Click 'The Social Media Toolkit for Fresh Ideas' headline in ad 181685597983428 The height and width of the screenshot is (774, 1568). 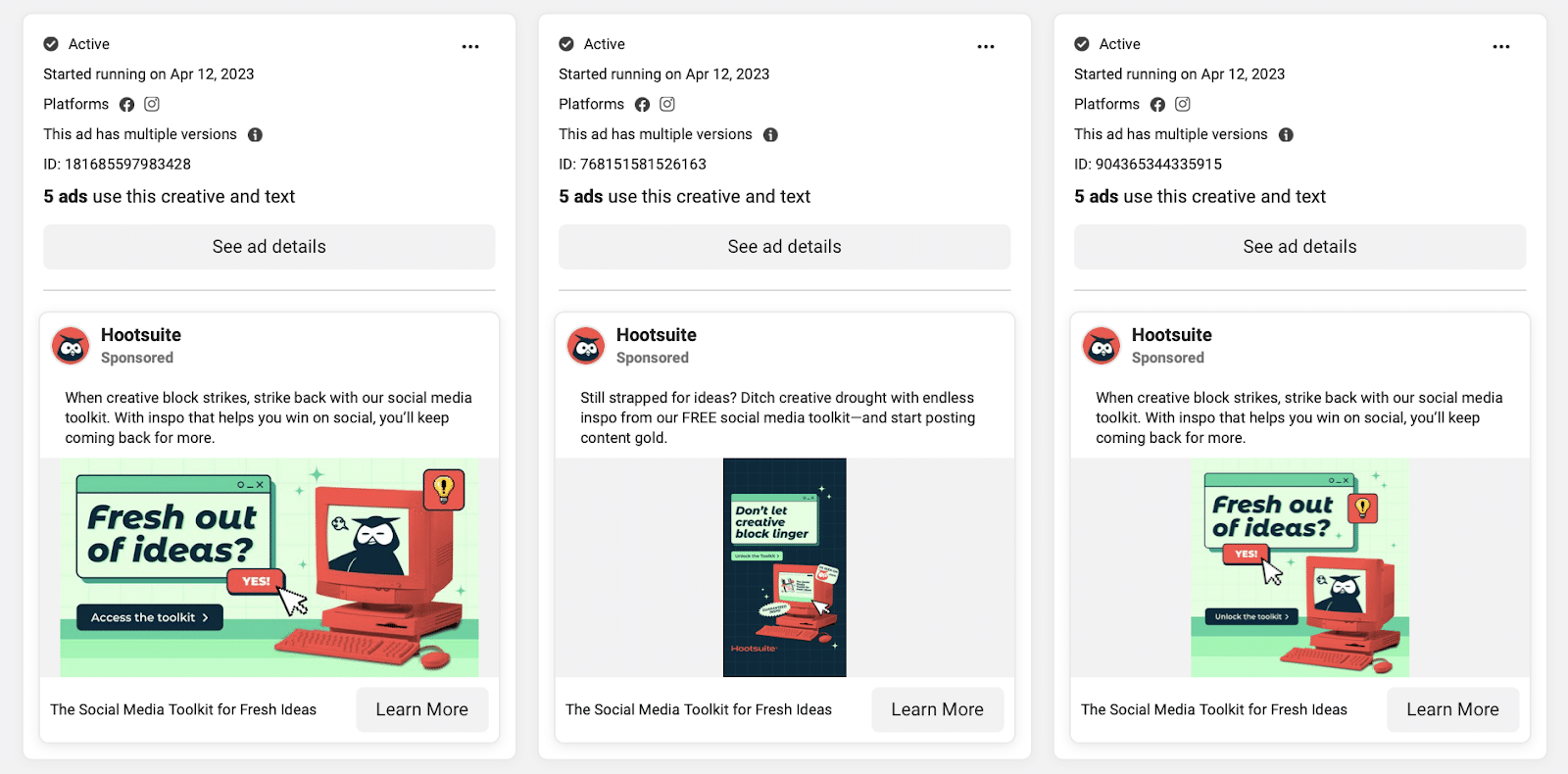point(183,709)
